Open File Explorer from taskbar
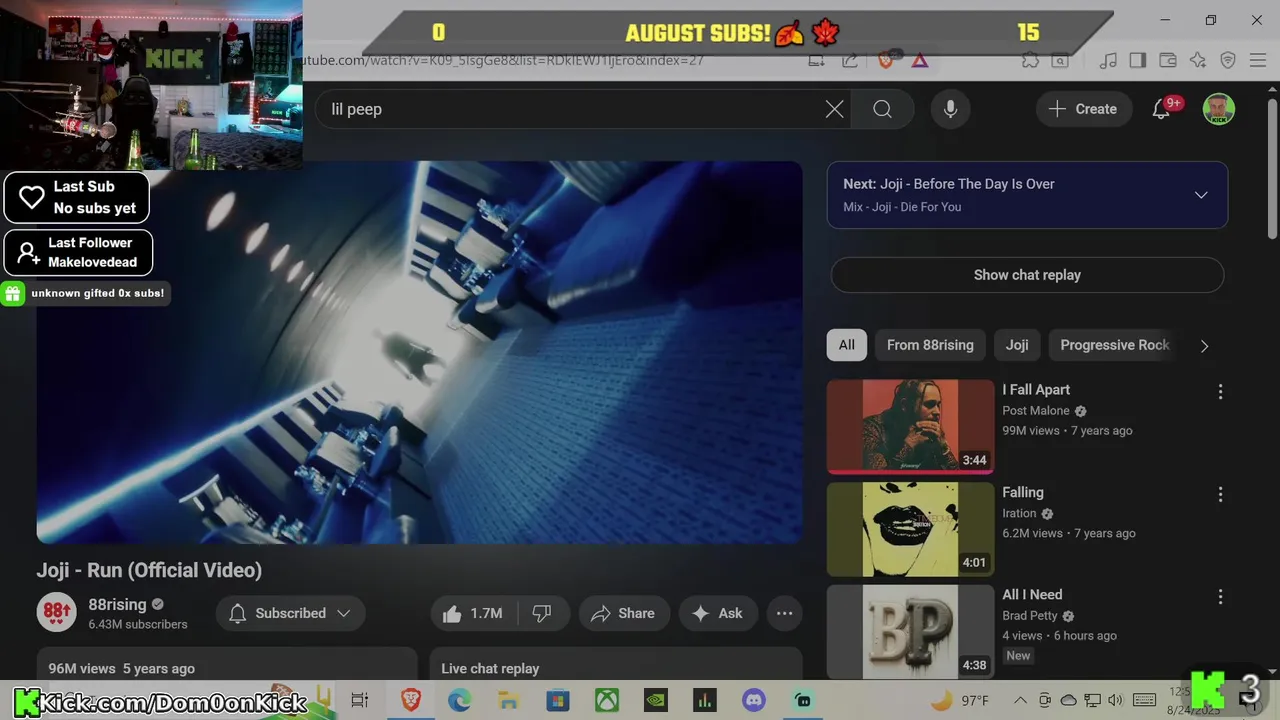Image resolution: width=1280 pixels, height=720 pixels. (508, 700)
